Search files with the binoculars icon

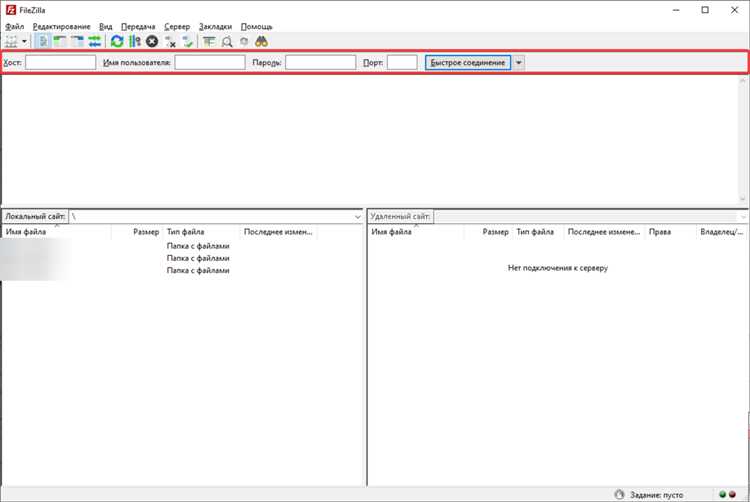click(x=262, y=42)
